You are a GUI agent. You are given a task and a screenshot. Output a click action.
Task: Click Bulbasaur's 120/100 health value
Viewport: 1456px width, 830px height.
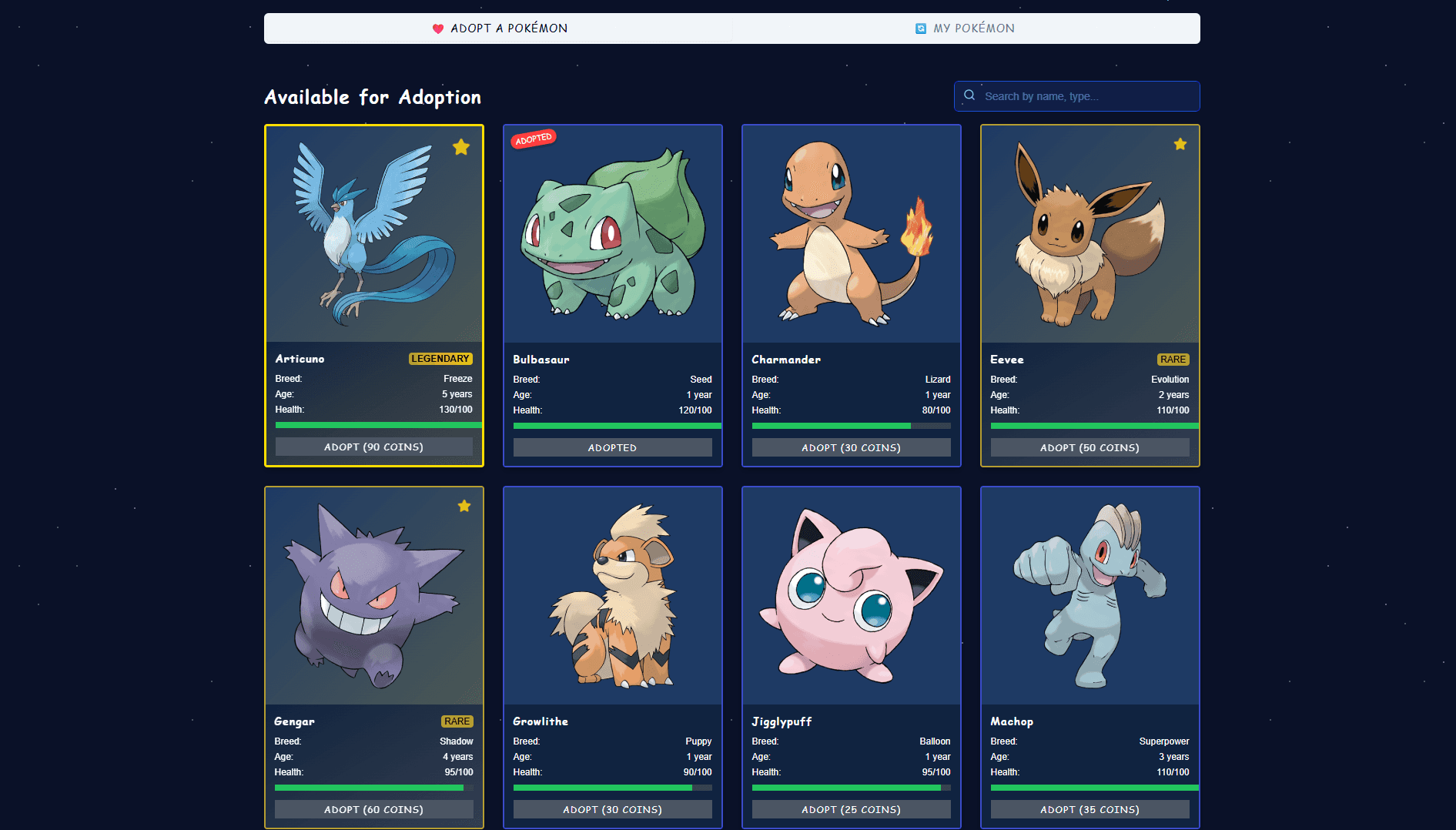[x=695, y=410]
